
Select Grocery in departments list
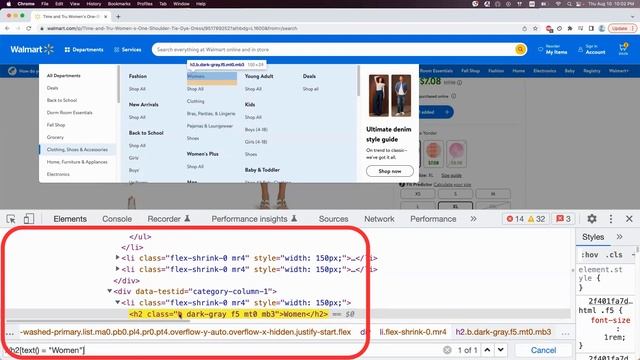[55, 138]
